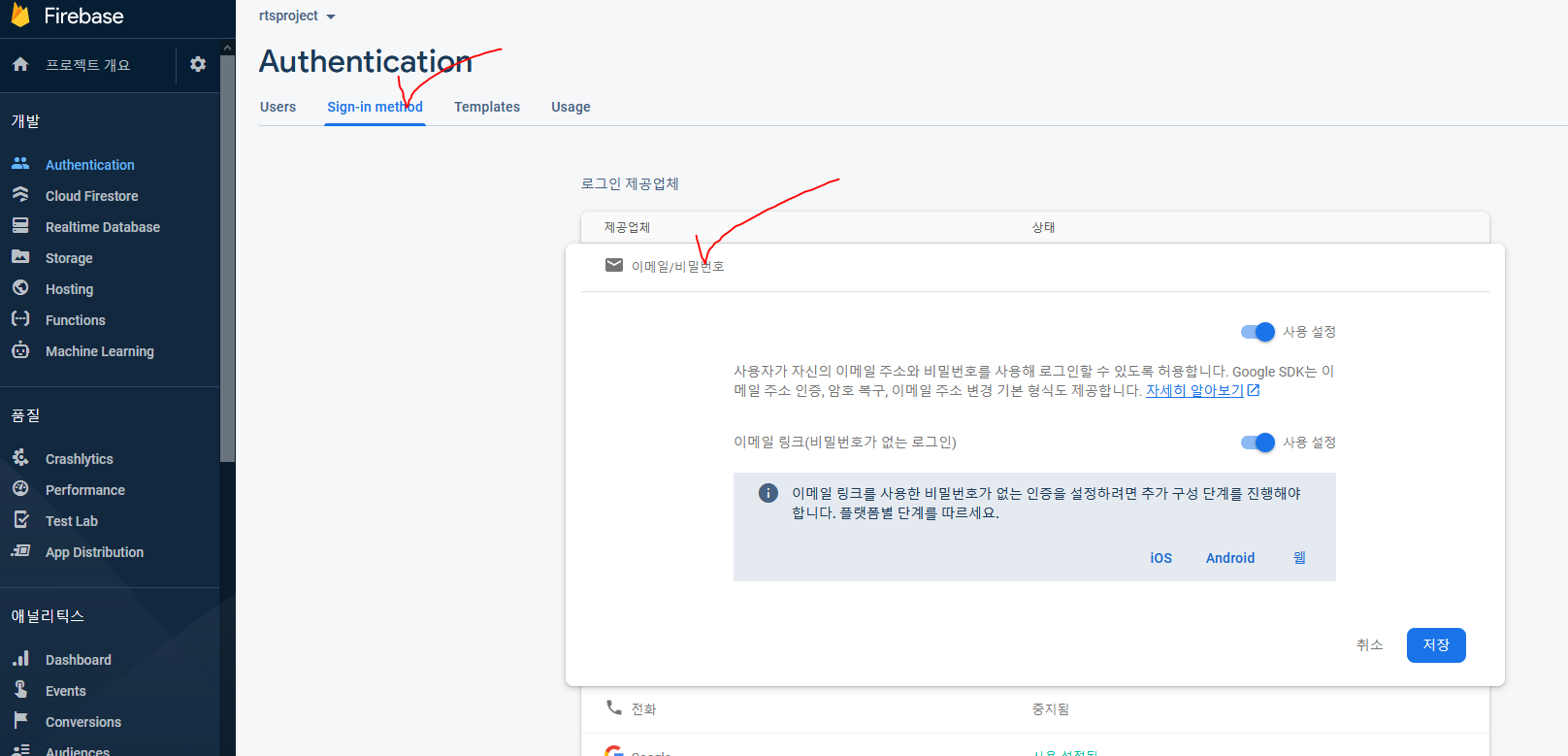Click the Machine Learning robot icon
Screen dimensions: 1568x756
point(20,349)
